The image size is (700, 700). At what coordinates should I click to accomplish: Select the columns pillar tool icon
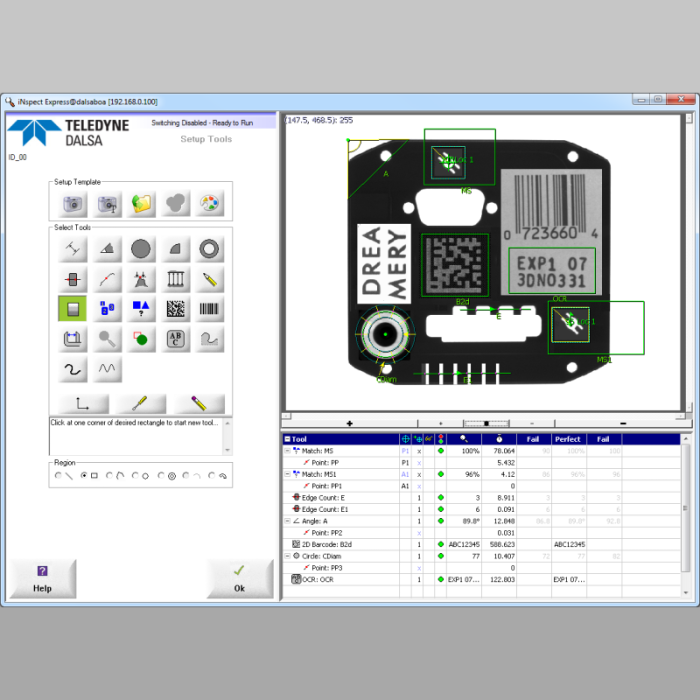[x=175, y=279]
